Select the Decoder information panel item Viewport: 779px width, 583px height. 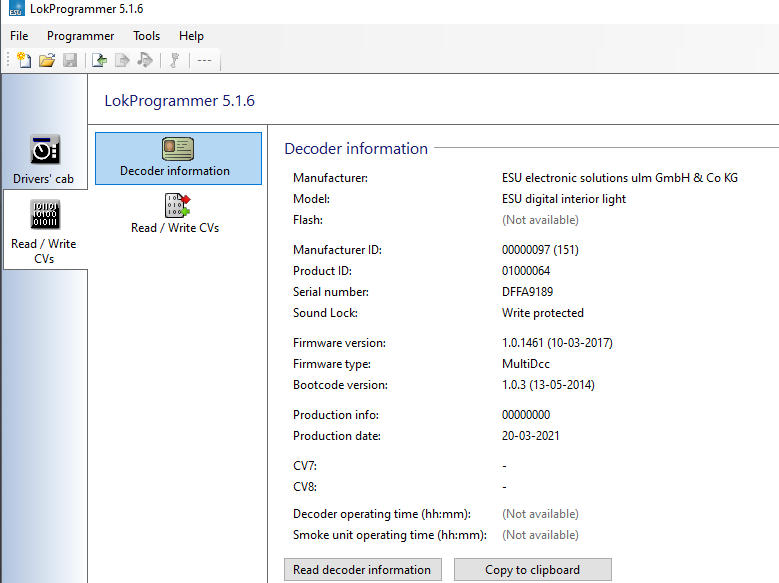pos(178,158)
